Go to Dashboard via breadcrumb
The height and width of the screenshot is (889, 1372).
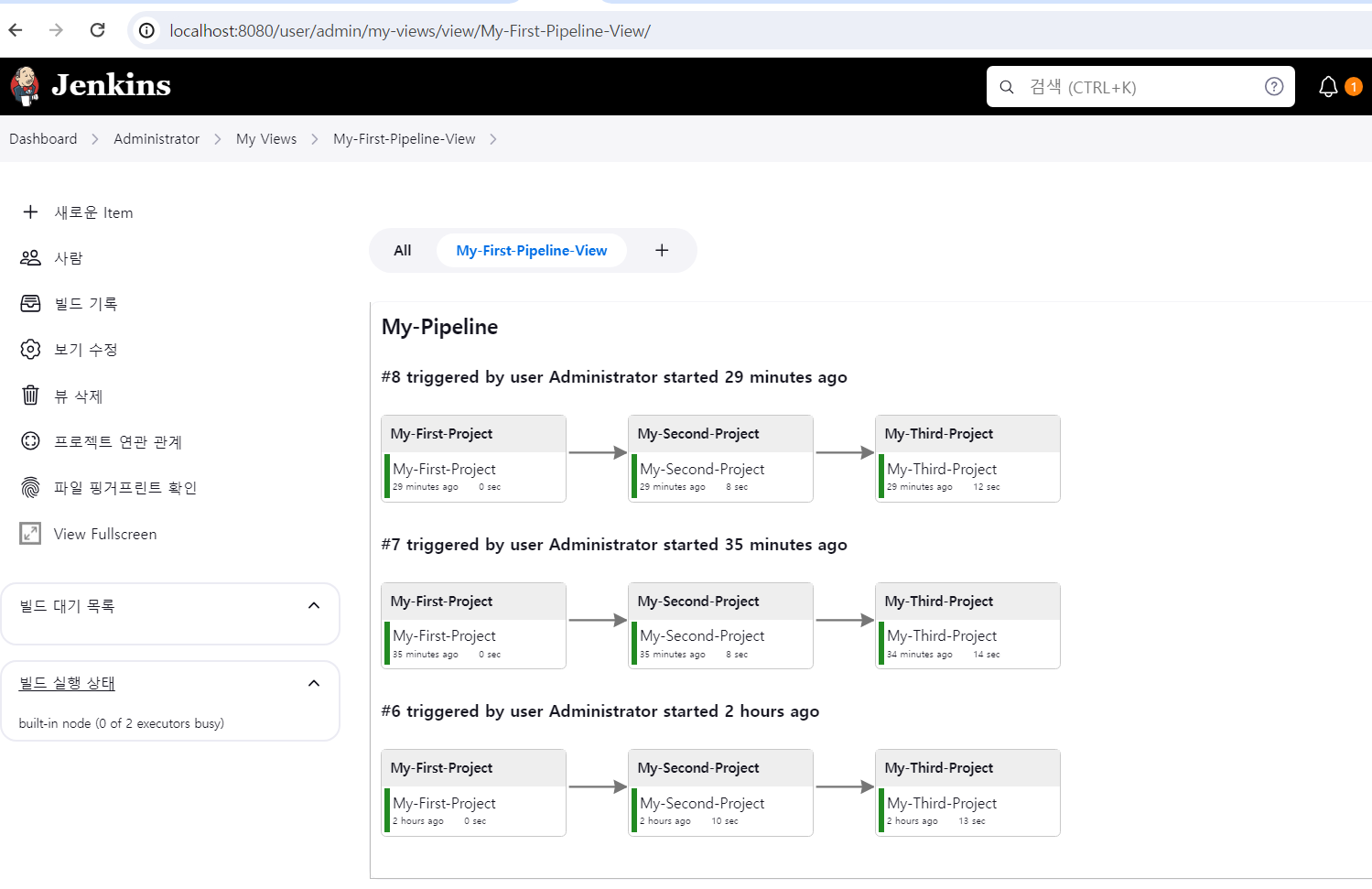43,138
